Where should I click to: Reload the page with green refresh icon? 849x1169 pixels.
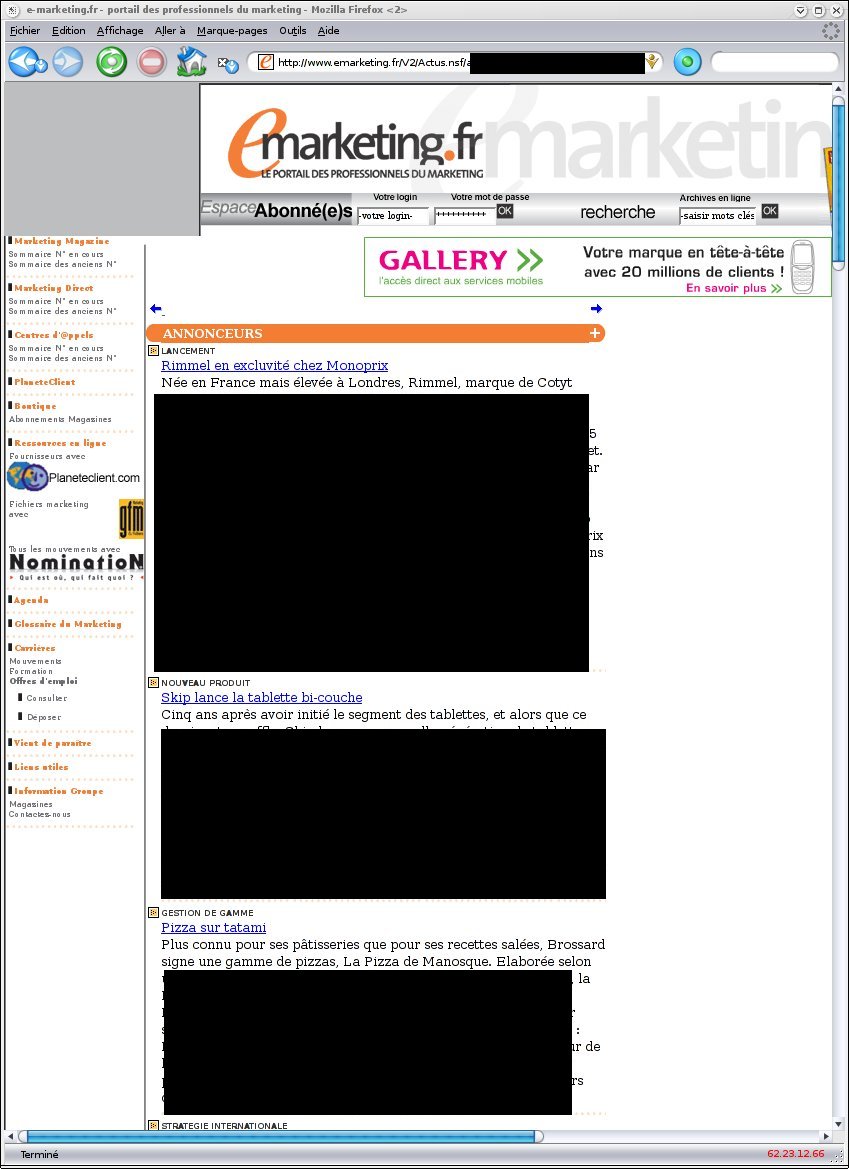tap(112, 62)
